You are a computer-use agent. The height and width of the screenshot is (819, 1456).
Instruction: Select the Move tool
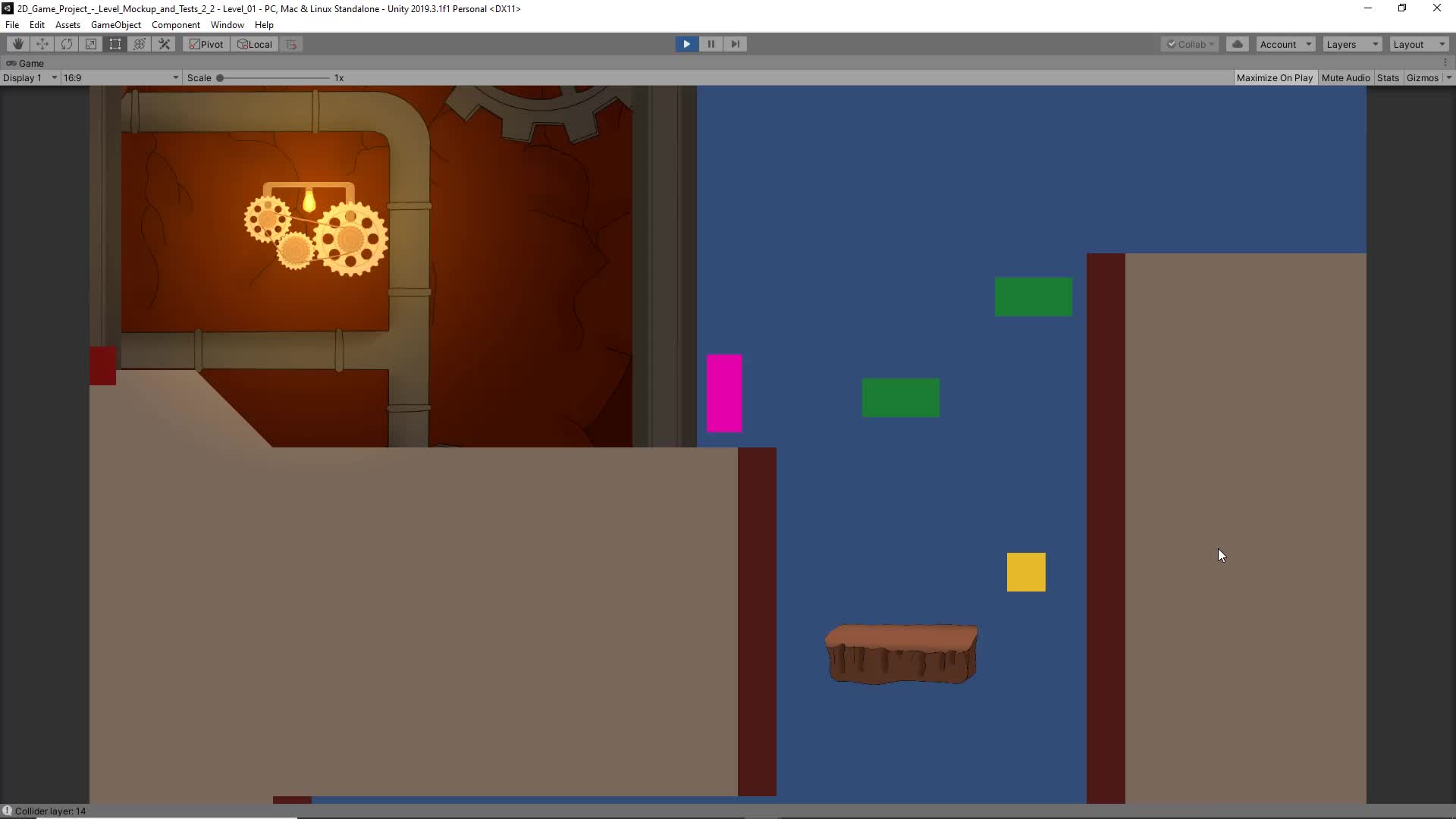[x=42, y=44]
